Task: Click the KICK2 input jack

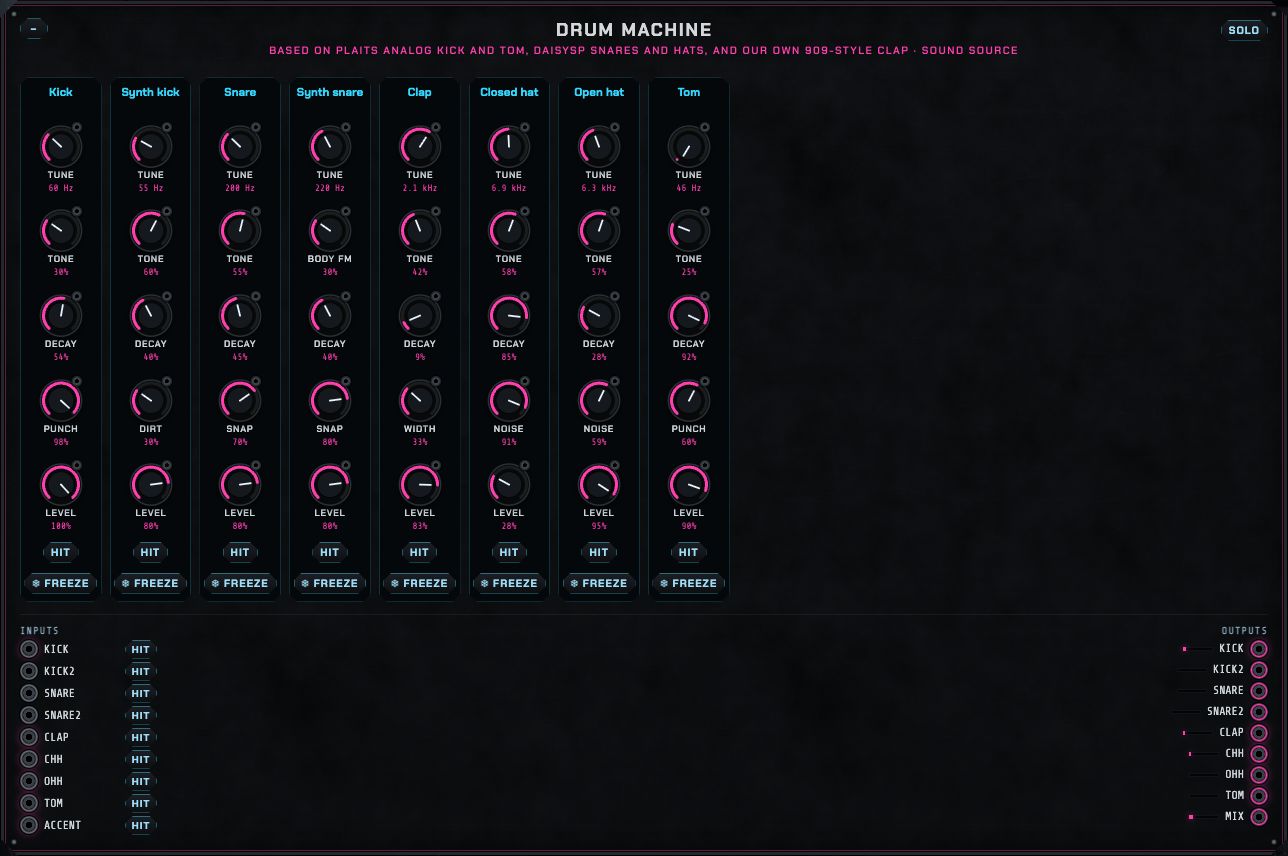Action: (29, 671)
